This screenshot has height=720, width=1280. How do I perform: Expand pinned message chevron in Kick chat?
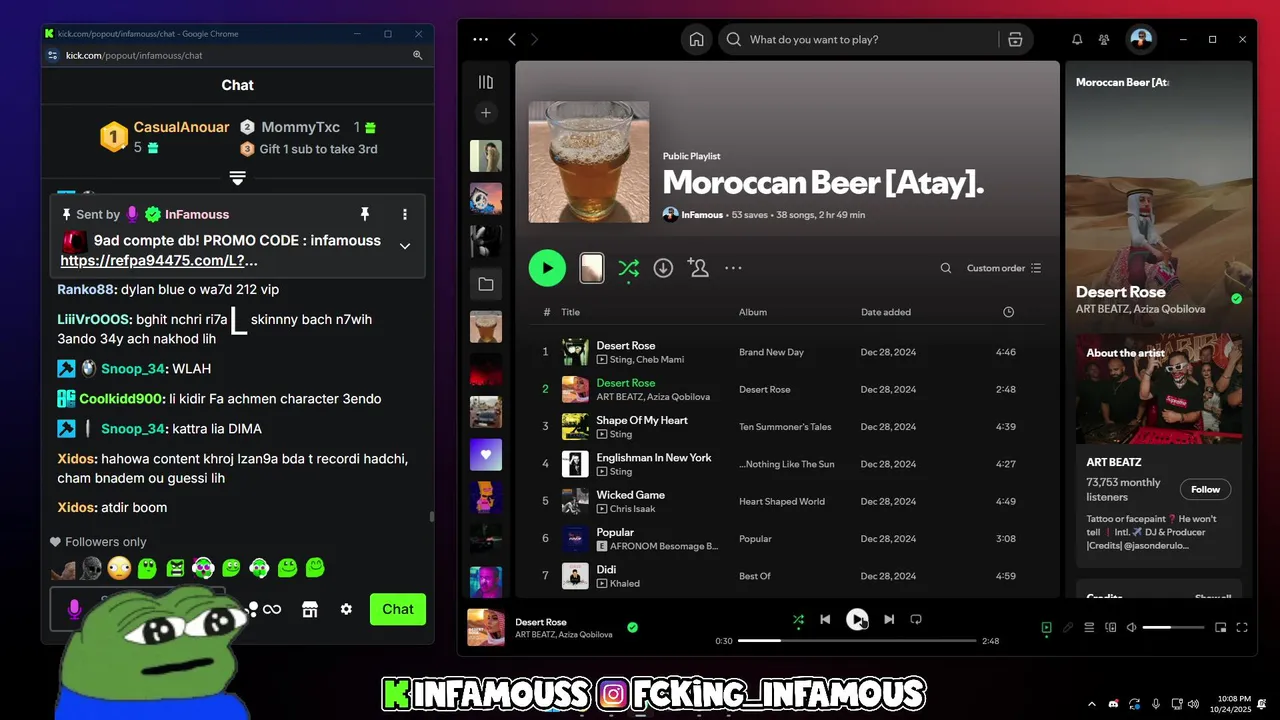[405, 246]
